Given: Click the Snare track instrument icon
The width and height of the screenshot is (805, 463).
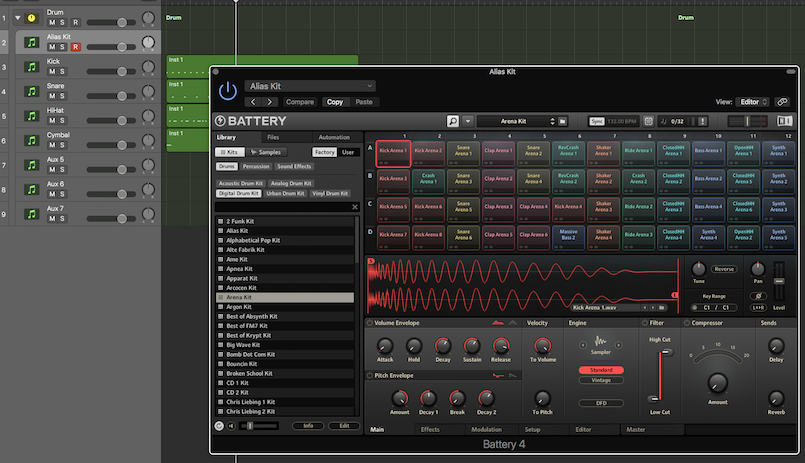Looking at the screenshot, I should coord(32,91).
